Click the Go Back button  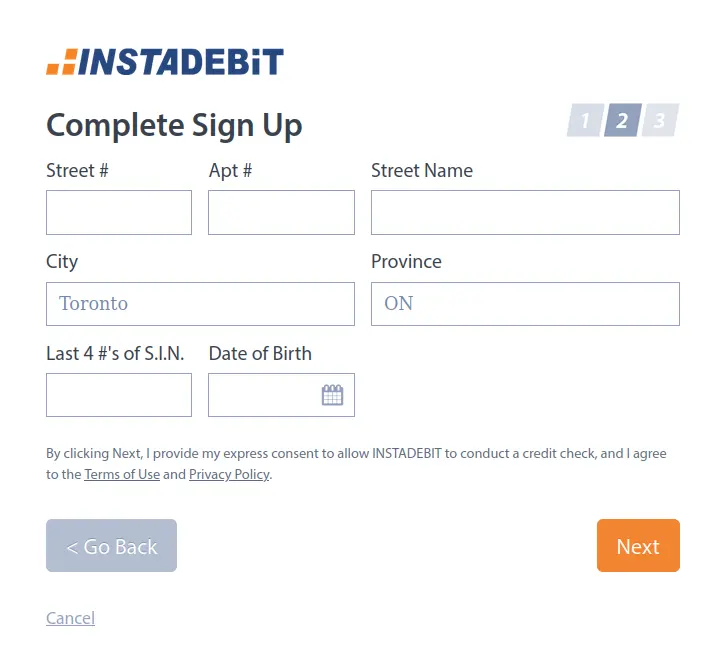[111, 545]
